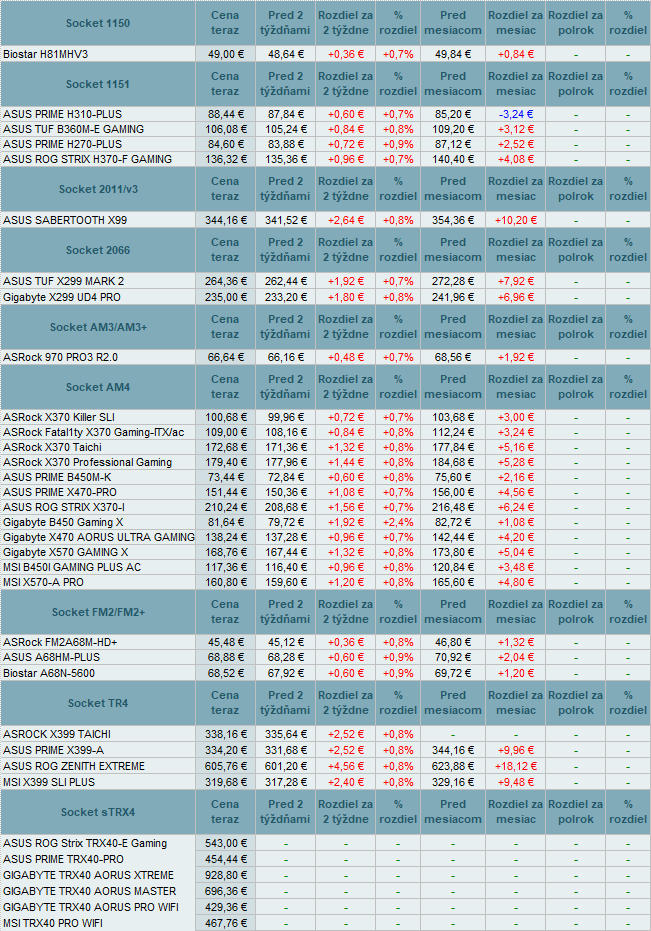Image resolution: width=651 pixels, height=931 pixels.
Task: Select ASUS TUF X299 MARK 2 name
Action: point(64,281)
